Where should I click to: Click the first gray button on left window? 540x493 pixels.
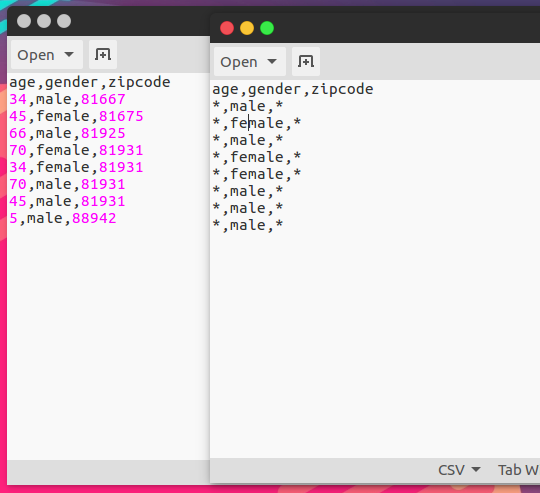click(x=24, y=21)
